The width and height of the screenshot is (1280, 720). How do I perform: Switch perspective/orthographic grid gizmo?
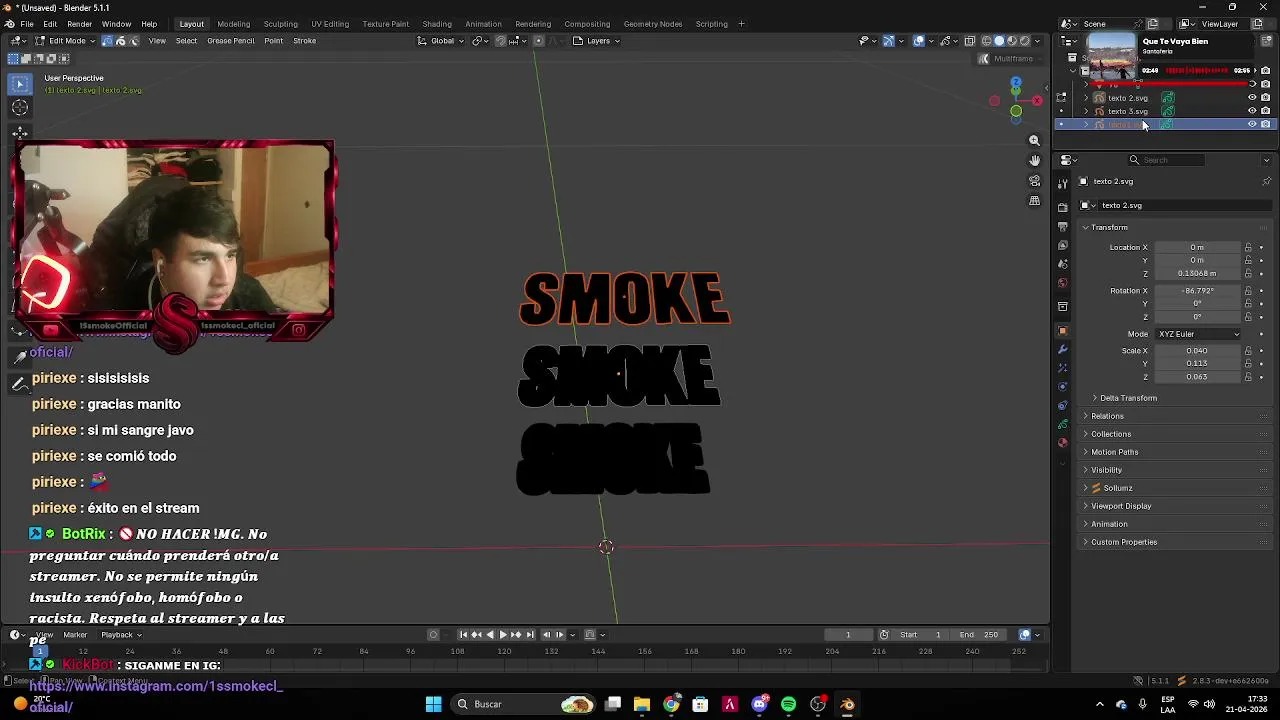[1034, 201]
